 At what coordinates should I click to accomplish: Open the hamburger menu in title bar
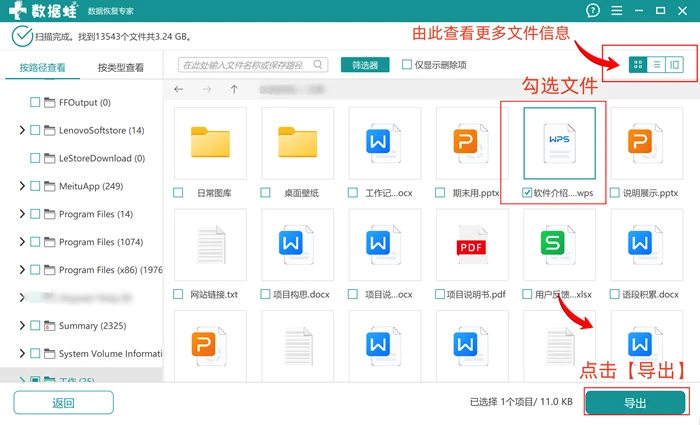tap(617, 10)
